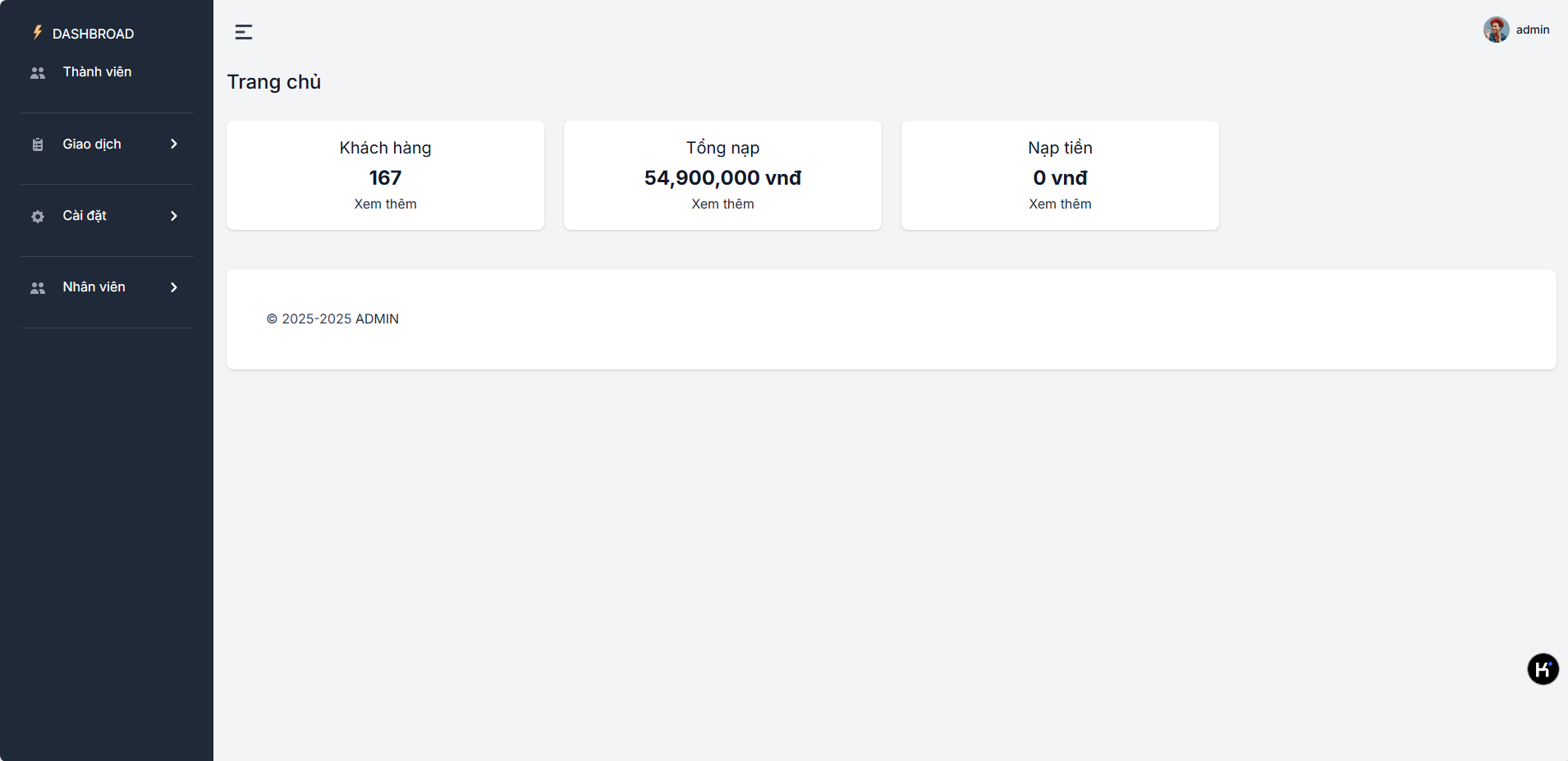Click the Thành viên people icon
1568x761 pixels.
point(38,73)
